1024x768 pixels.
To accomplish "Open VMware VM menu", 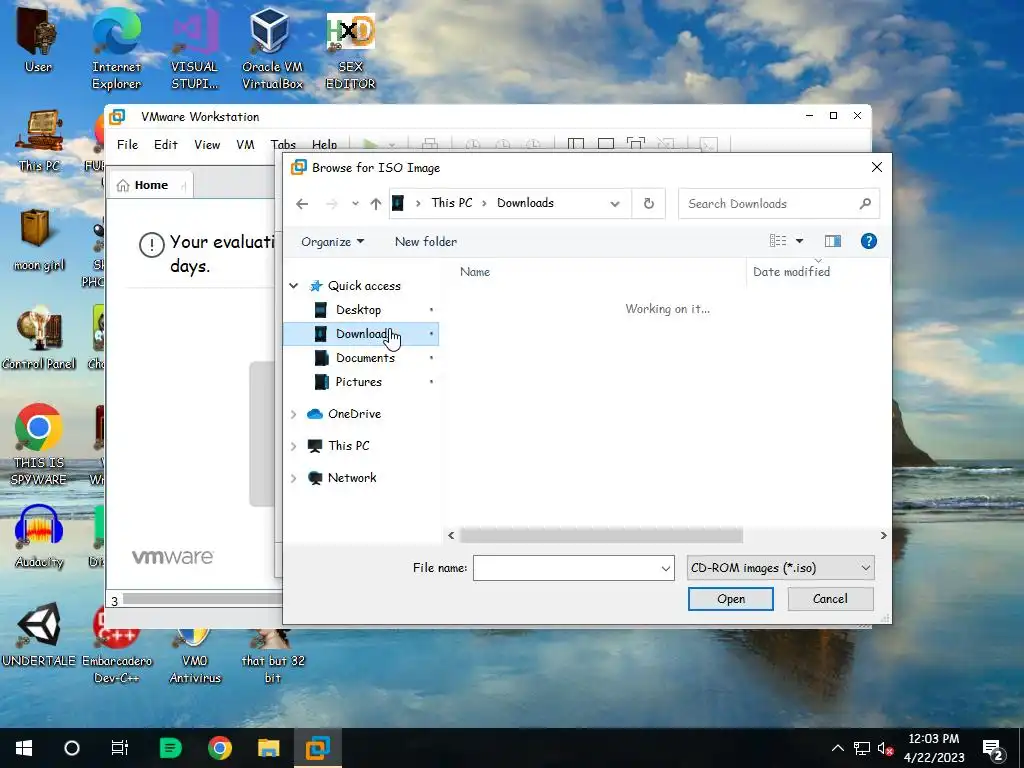I will [246, 144].
